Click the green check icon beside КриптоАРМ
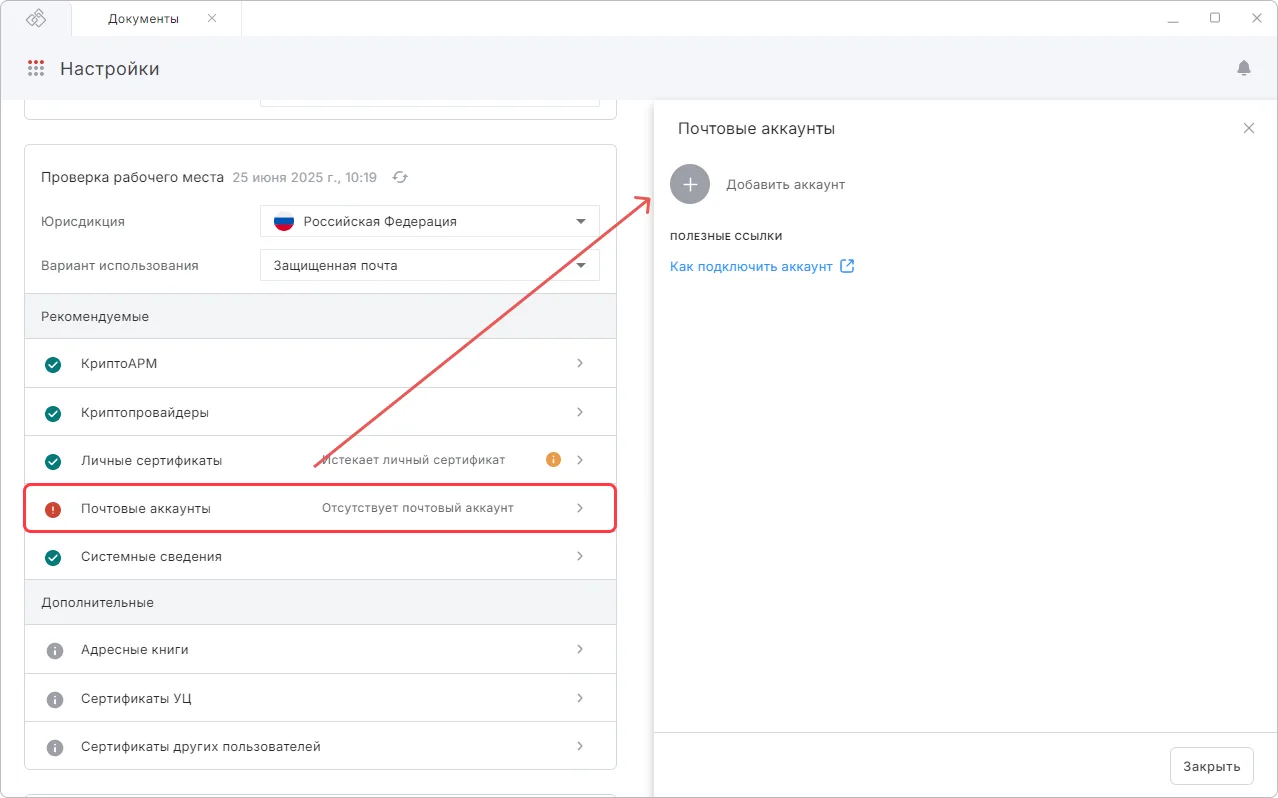Image resolution: width=1278 pixels, height=798 pixels. [x=53, y=364]
